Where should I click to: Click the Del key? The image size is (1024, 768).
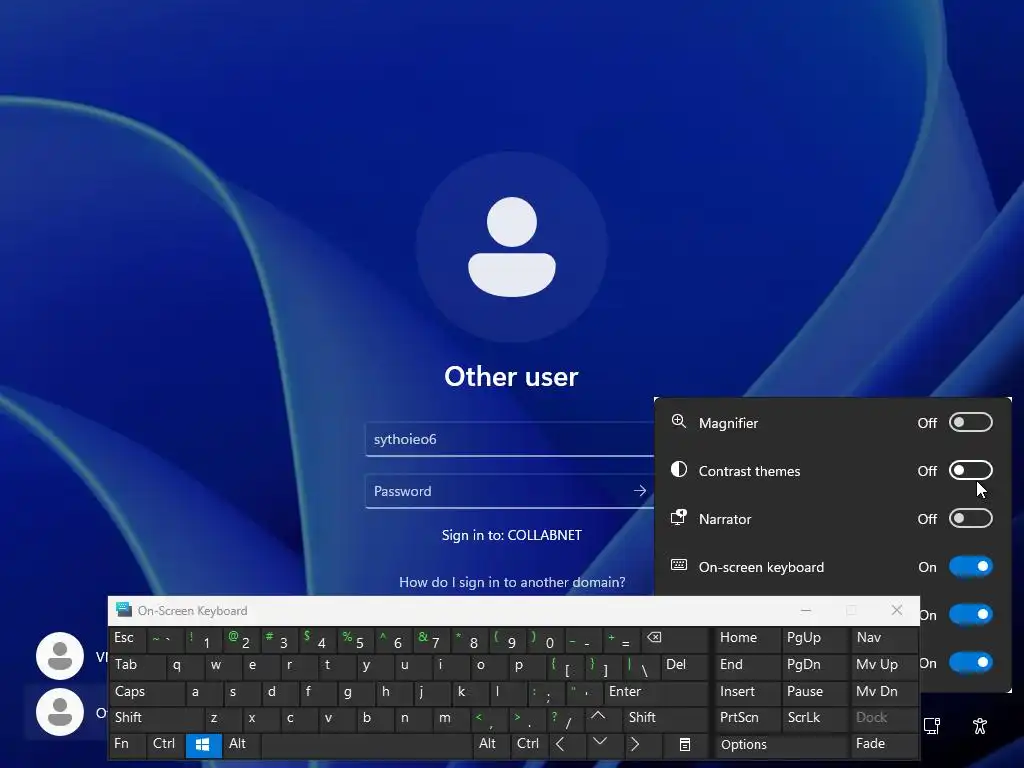(x=684, y=666)
